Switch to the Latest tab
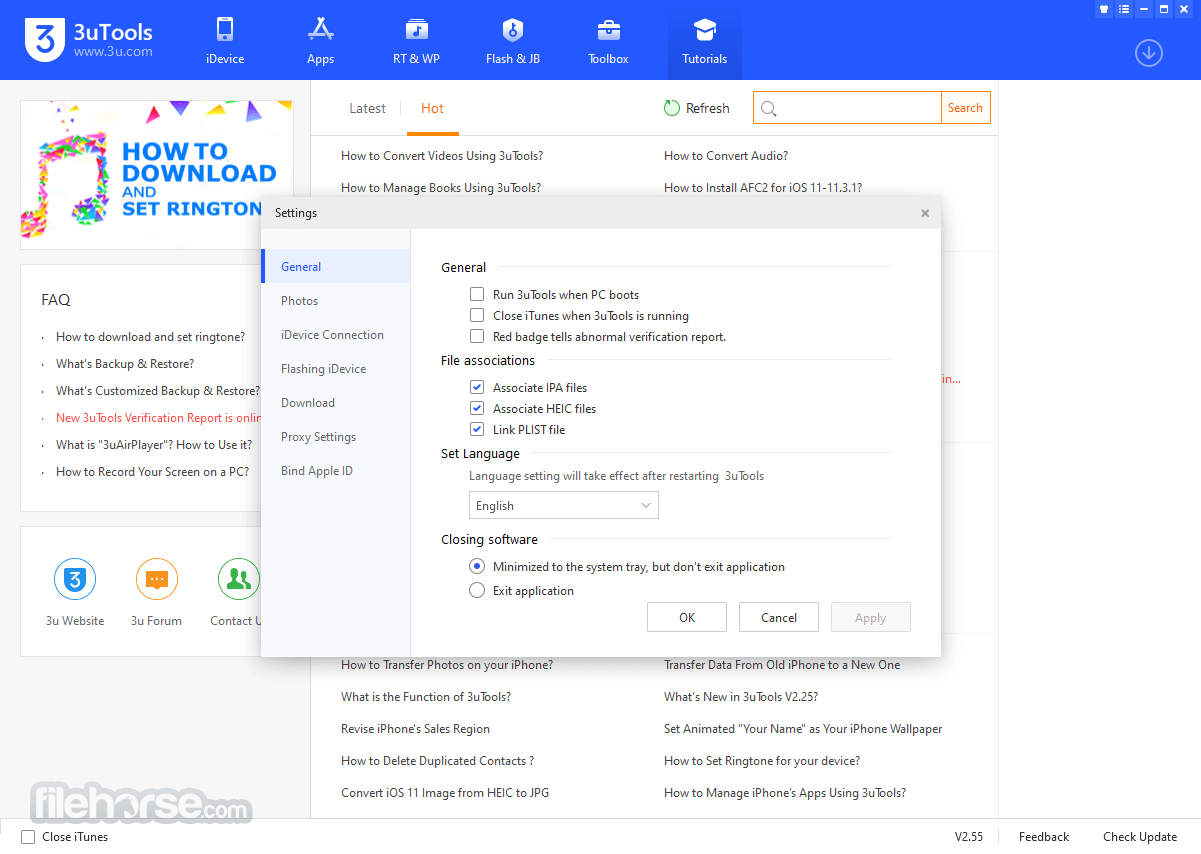 pos(367,108)
